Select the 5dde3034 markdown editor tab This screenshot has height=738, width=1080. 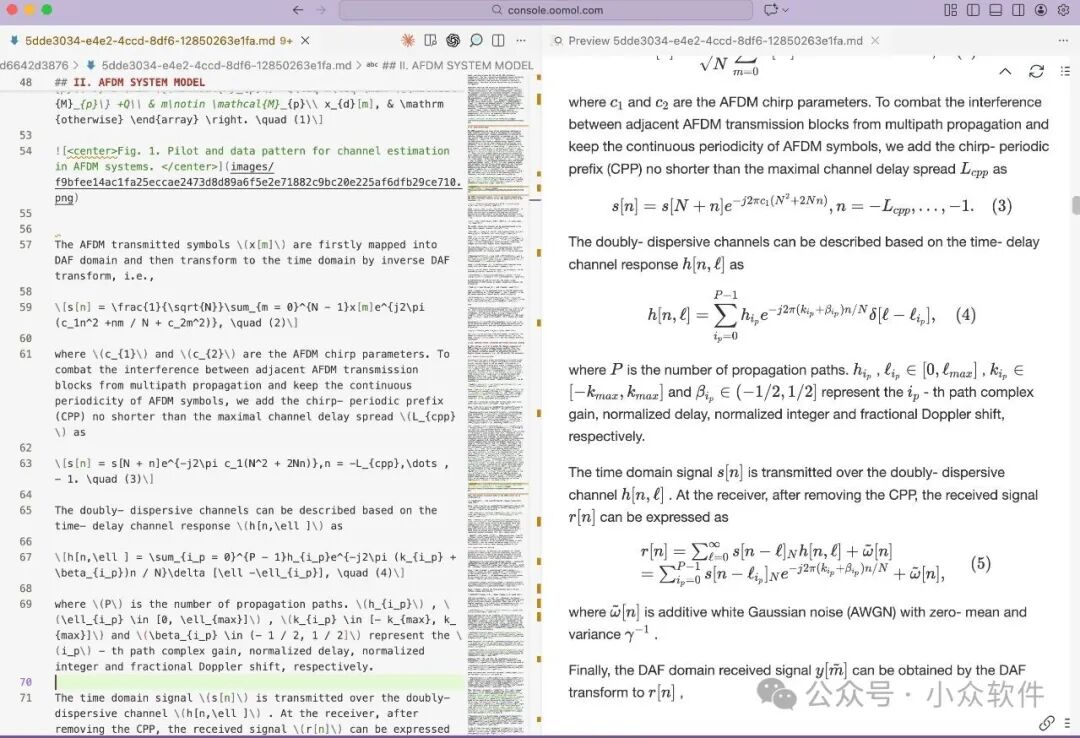pos(150,41)
